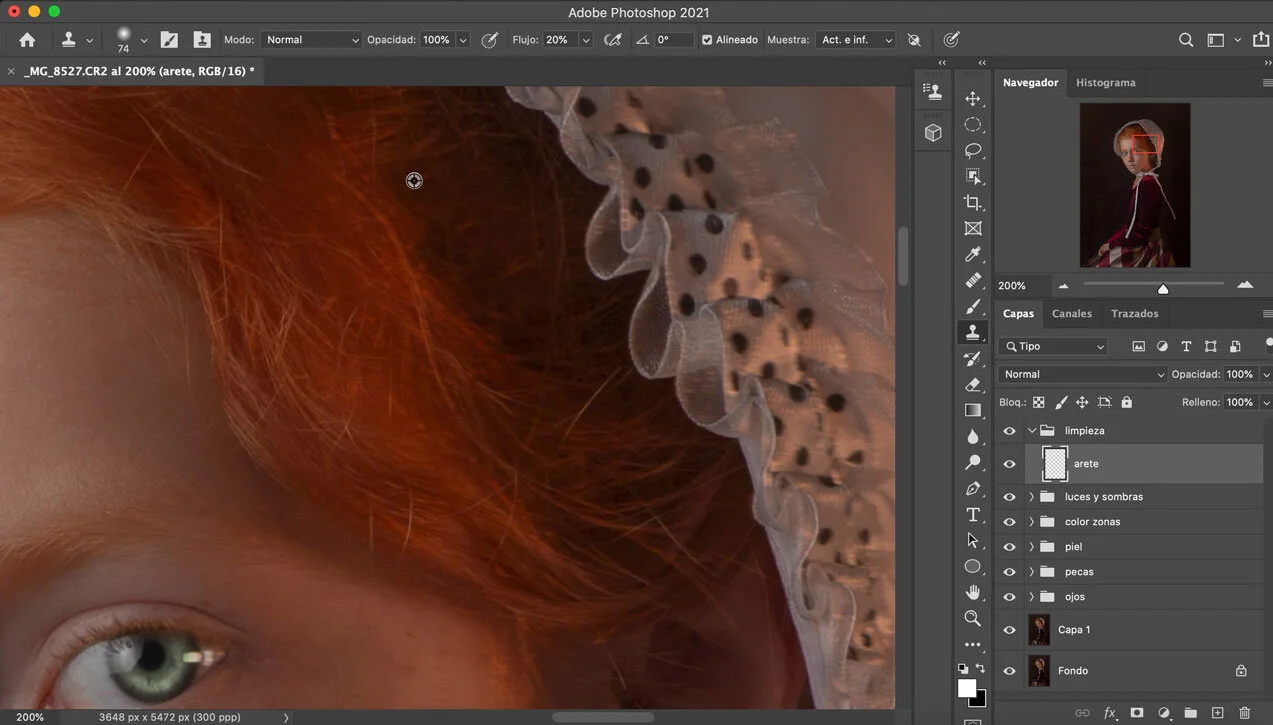This screenshot has width=1273, height=725.
Task: Select the Hand tool
Action: point(972,592)
